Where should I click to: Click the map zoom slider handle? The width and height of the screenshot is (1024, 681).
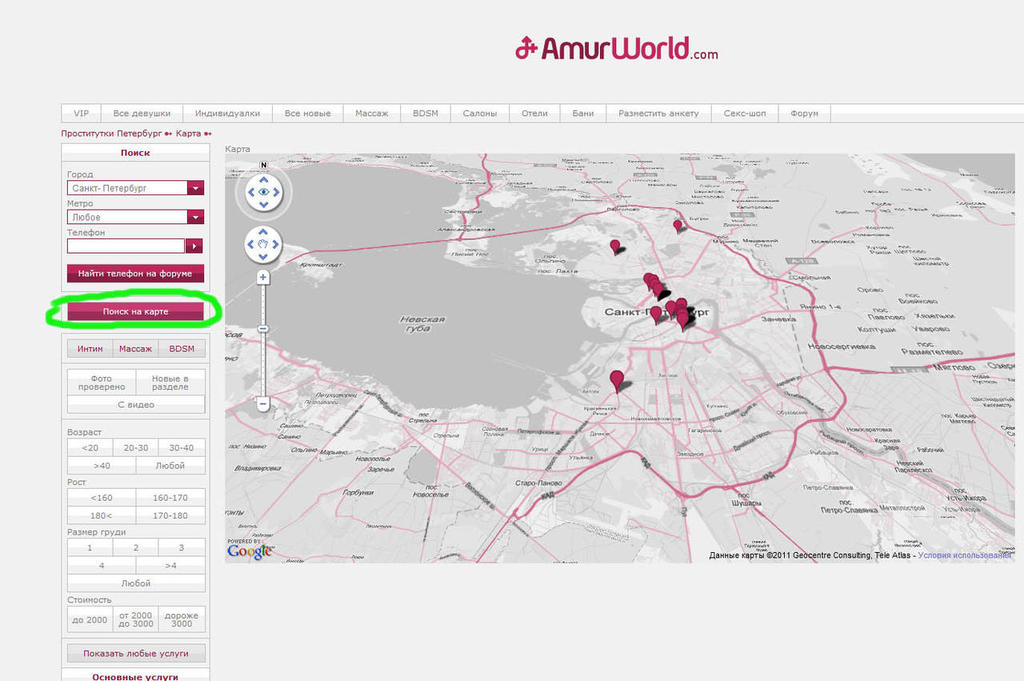click(x=263, y=328)
